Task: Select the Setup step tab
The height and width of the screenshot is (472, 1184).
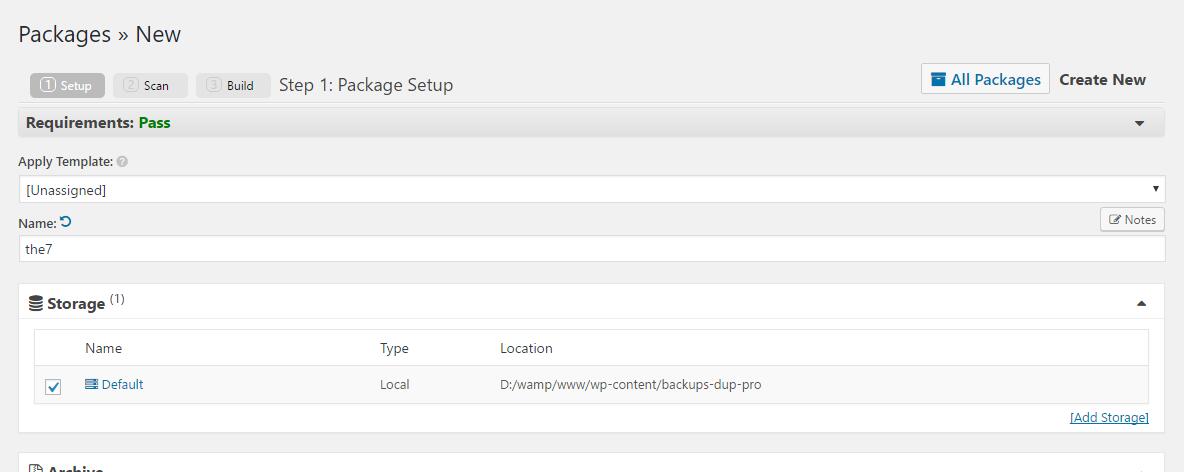Action: 67,85
